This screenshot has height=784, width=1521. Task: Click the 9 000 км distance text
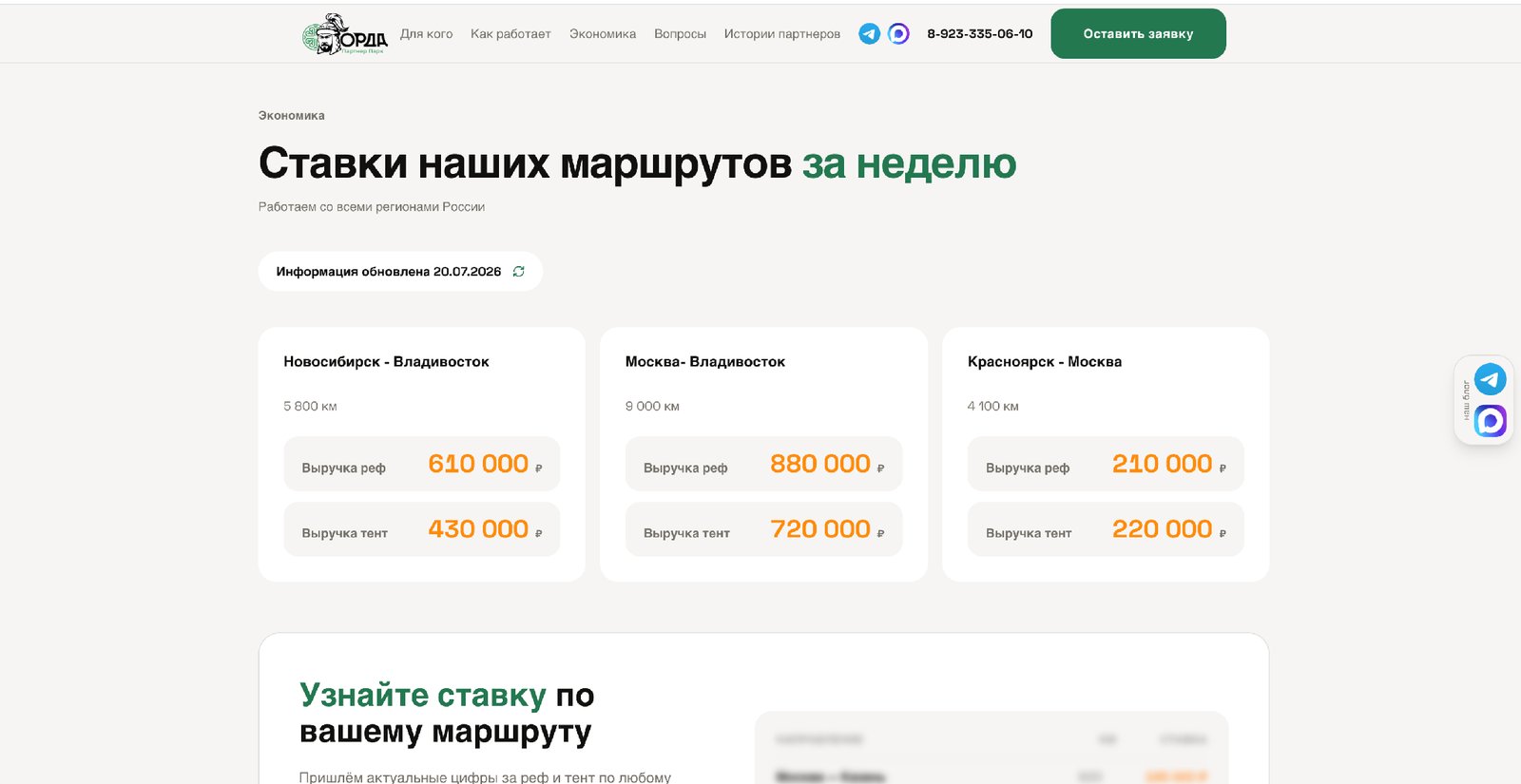(x=652, y=407)
